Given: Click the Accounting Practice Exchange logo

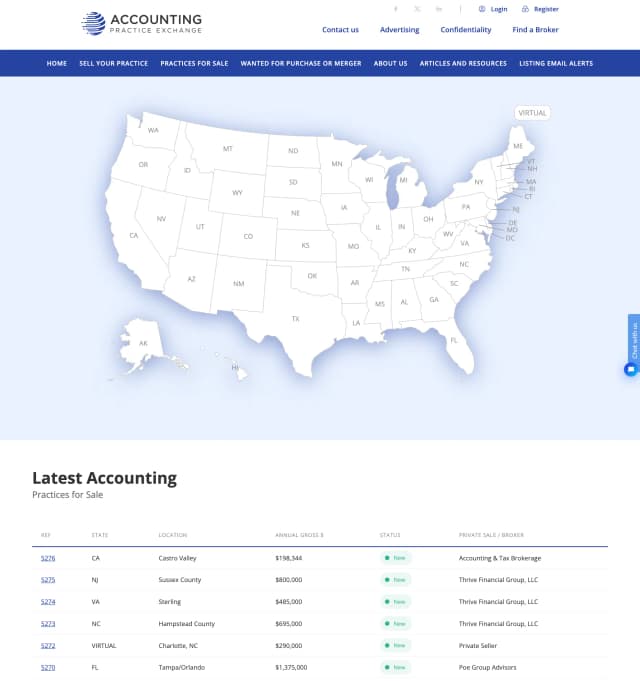Looking at the screenshot, I should coord(142,23).
